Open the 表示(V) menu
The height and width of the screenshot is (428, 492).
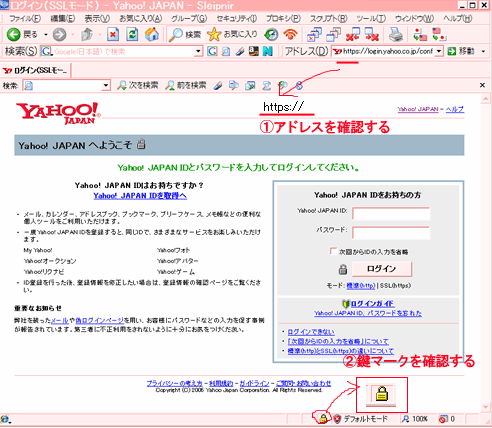pos(97,18)
